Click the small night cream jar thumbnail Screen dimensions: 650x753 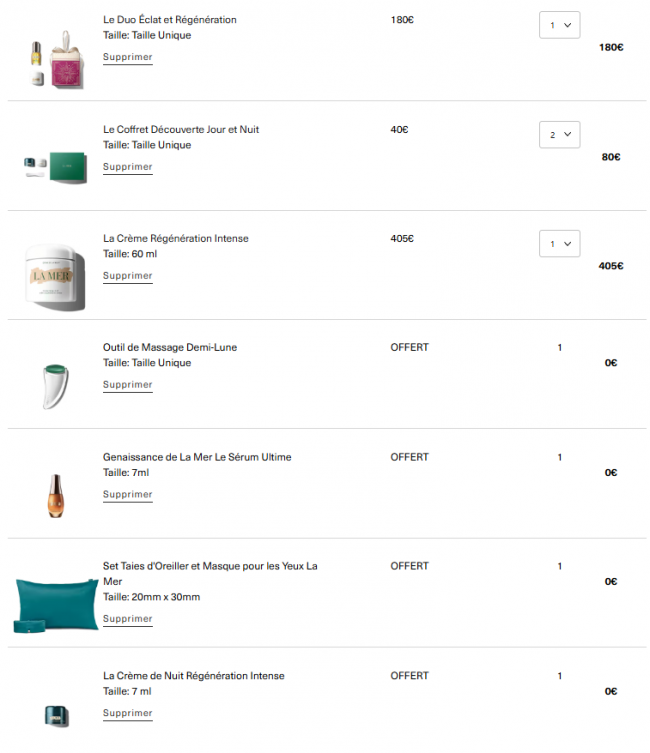pyautogui.click(x=56, y=715)
